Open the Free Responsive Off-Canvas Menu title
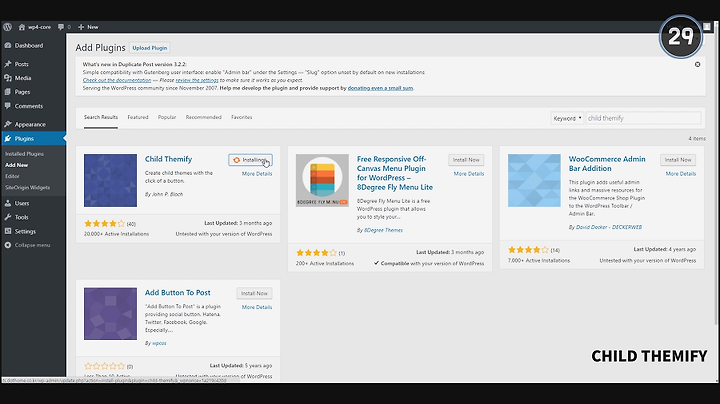Image resolution: width=720 pixels, height=404 pixels. (394, 173)
